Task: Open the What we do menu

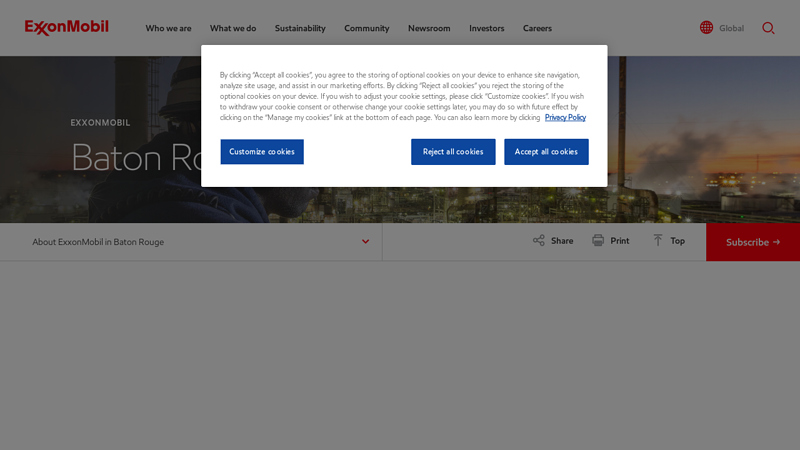Action: pyautogui.click(x=233, y=28)
